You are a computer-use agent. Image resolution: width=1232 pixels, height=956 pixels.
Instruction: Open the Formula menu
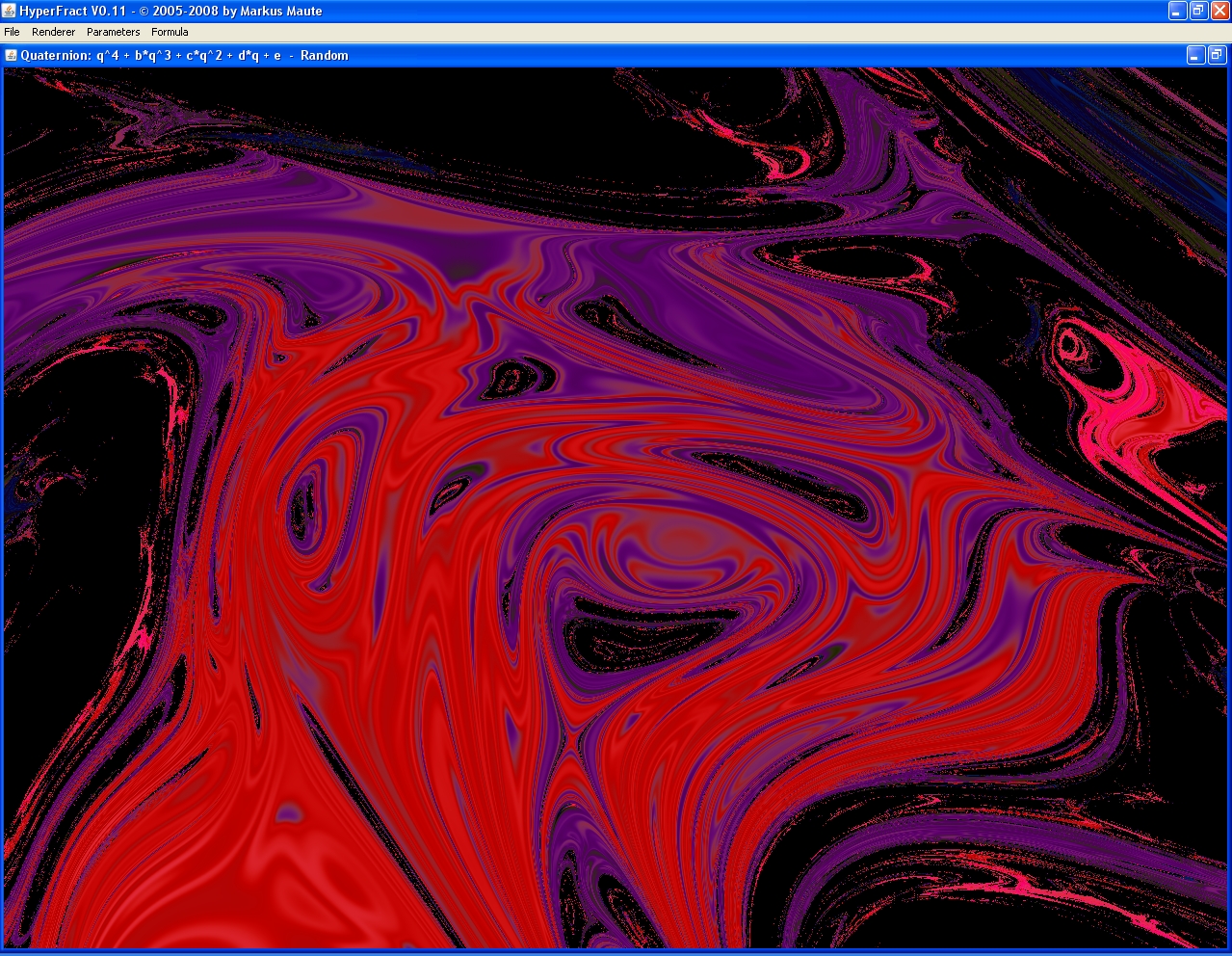pyautogui.click(x=170, y=32)
